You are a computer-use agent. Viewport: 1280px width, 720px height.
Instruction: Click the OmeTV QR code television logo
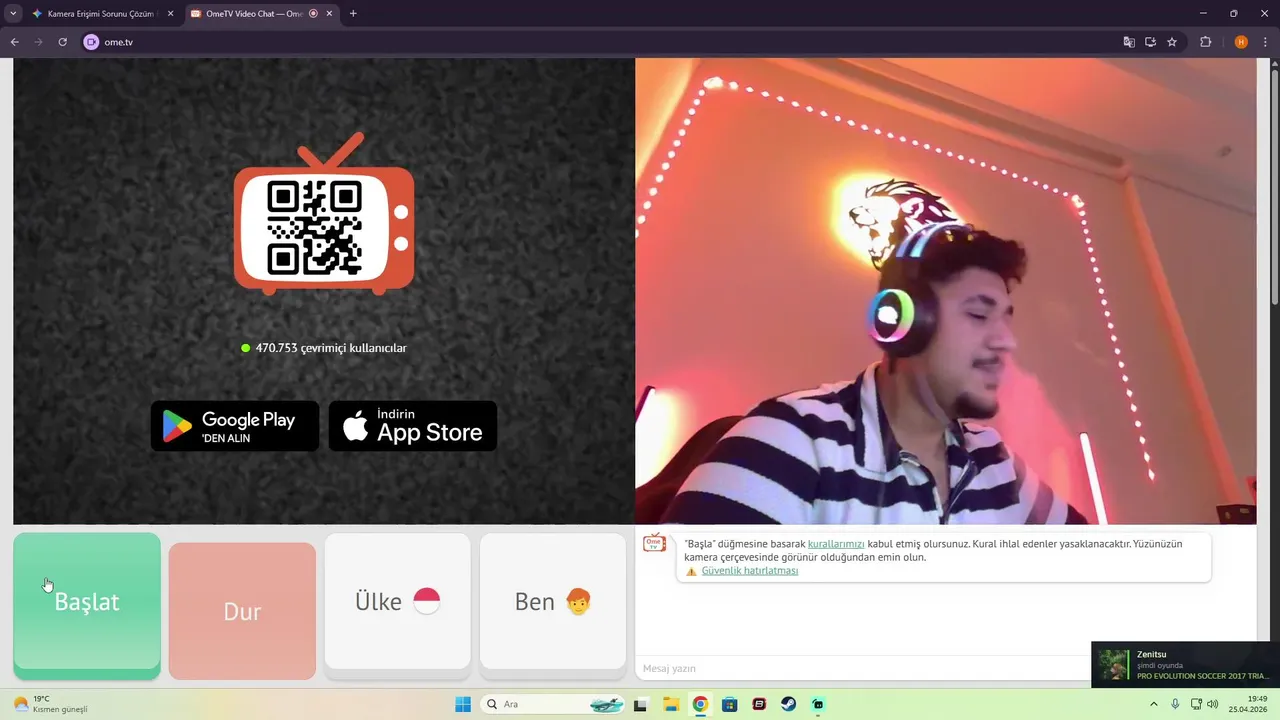tap(324, 215)
